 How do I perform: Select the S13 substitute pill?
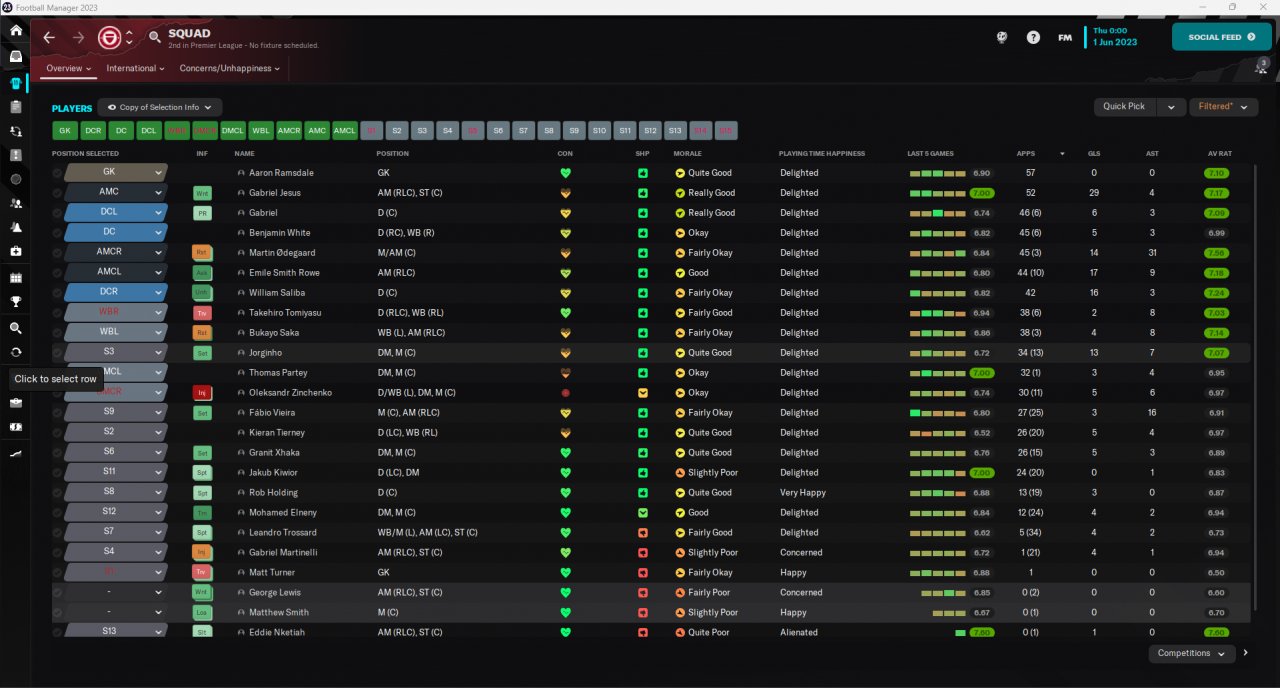675,130
